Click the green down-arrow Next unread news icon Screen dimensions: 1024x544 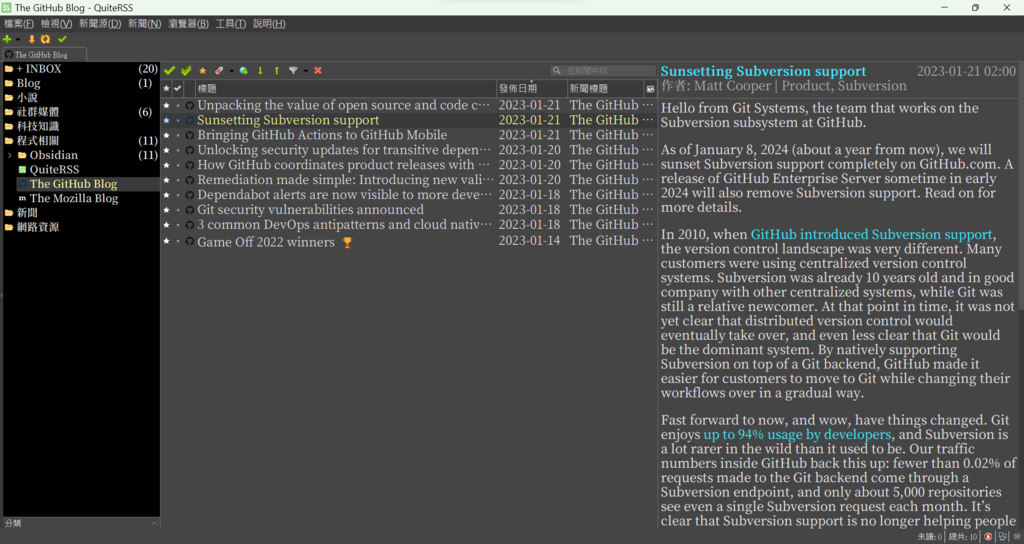pos(260,71)
